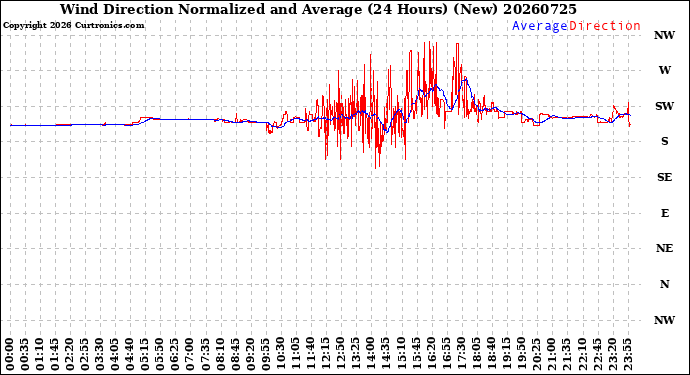Click the 14:00 time axis label
The image size is (690, 375).
[x=371, y=354]
